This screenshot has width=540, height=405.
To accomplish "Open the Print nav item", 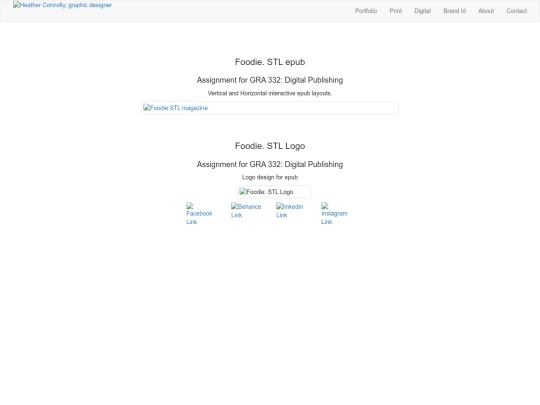I will coord(396,11).
